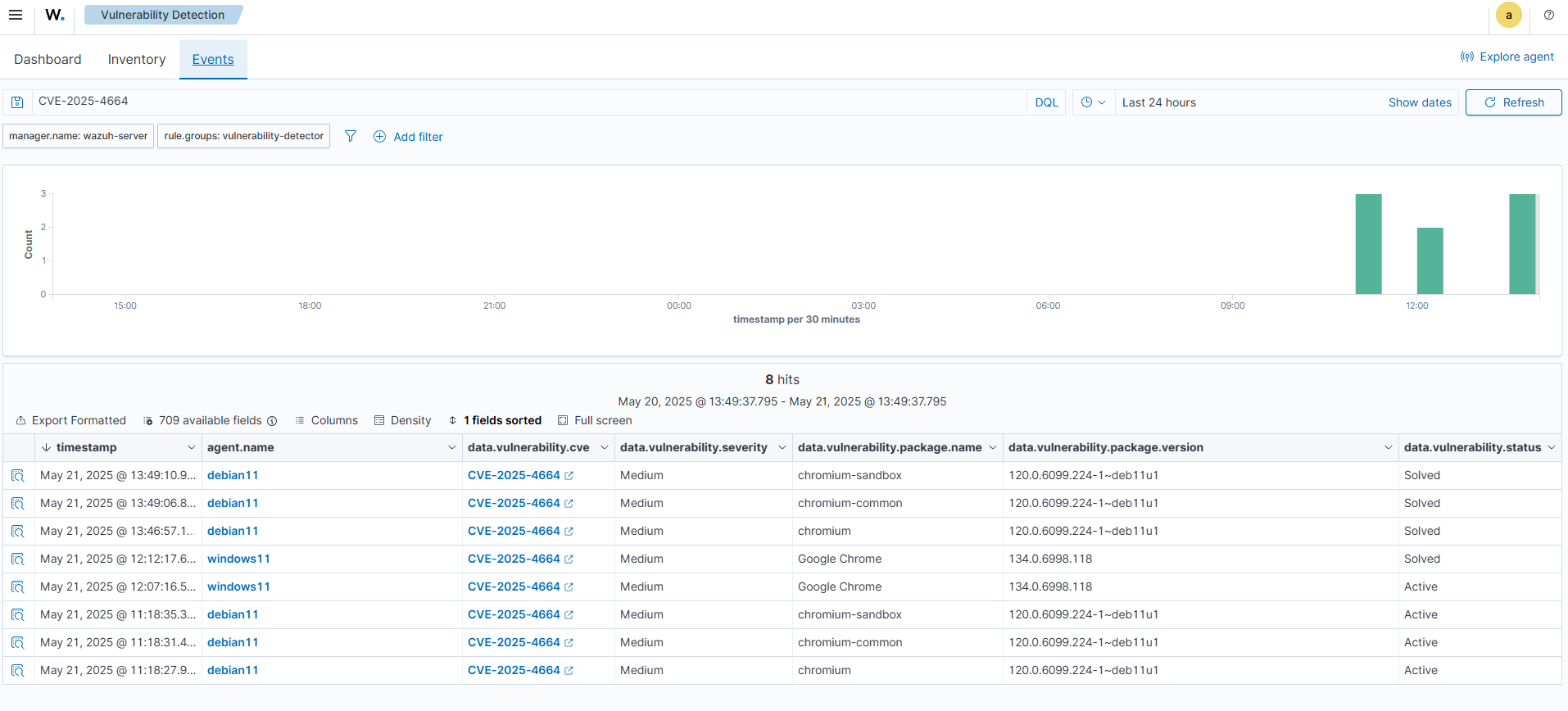Viewport: 1568px width, 711px height.
Task: Click the CVE-2025-4664 search query field
Action: (524, 102)
